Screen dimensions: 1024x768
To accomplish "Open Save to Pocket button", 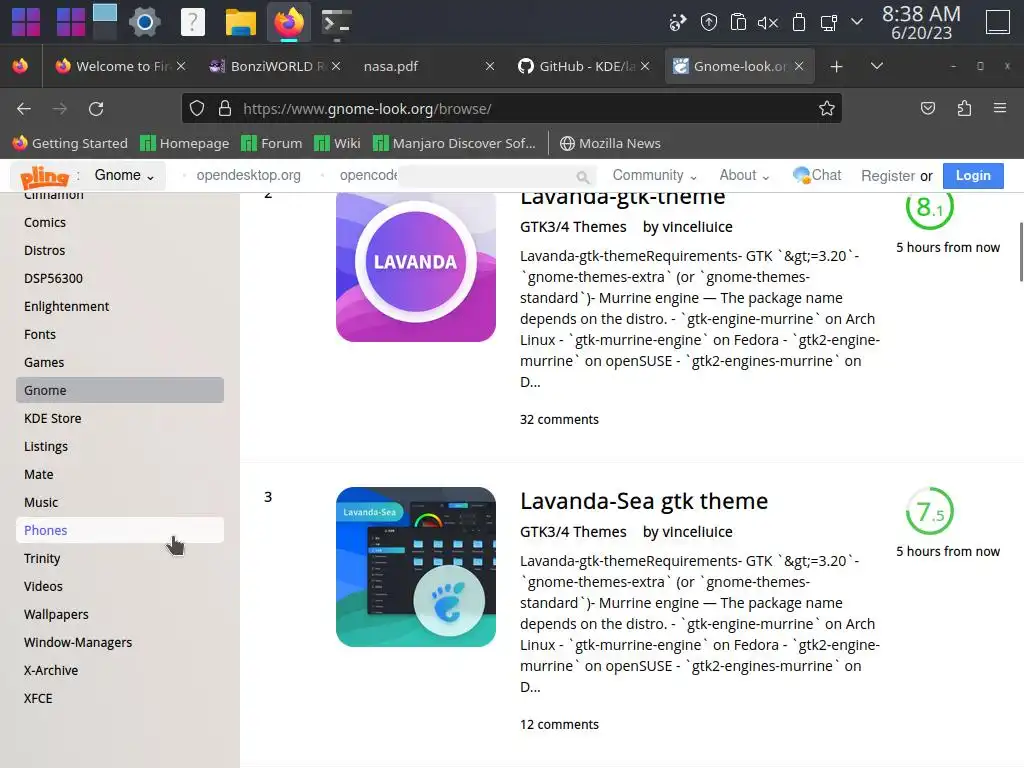I will click(x=928, y=108).
